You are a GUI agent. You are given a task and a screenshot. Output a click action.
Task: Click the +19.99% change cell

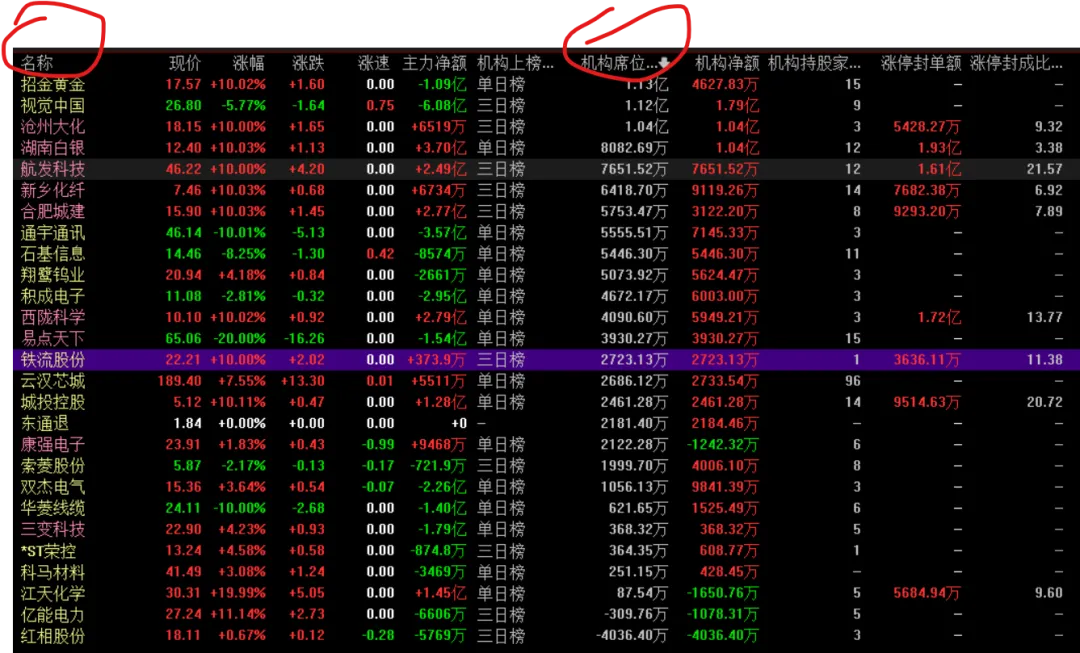tap(238, 593)
